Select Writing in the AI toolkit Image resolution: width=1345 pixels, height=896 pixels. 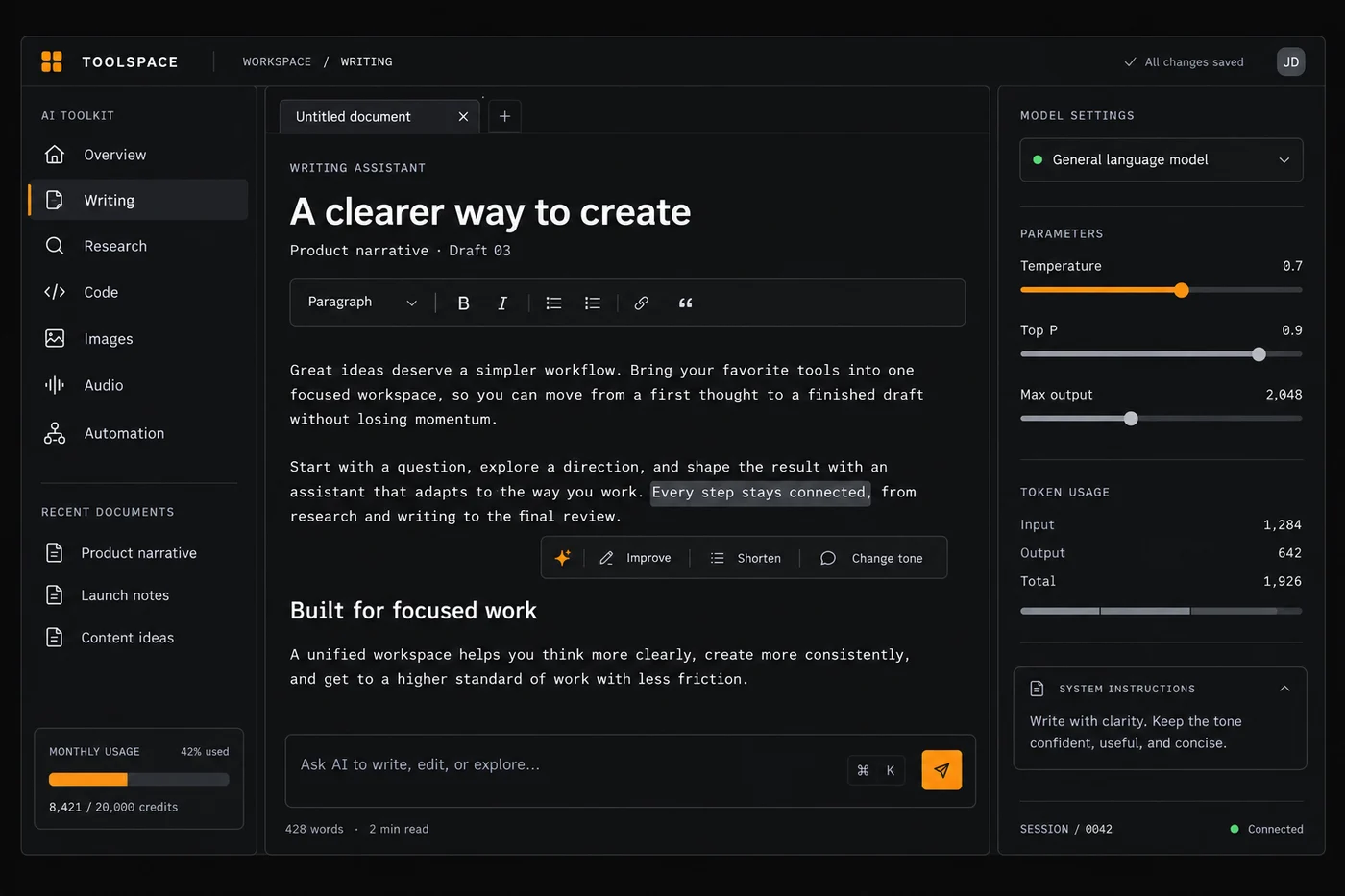tap(138, 200)
